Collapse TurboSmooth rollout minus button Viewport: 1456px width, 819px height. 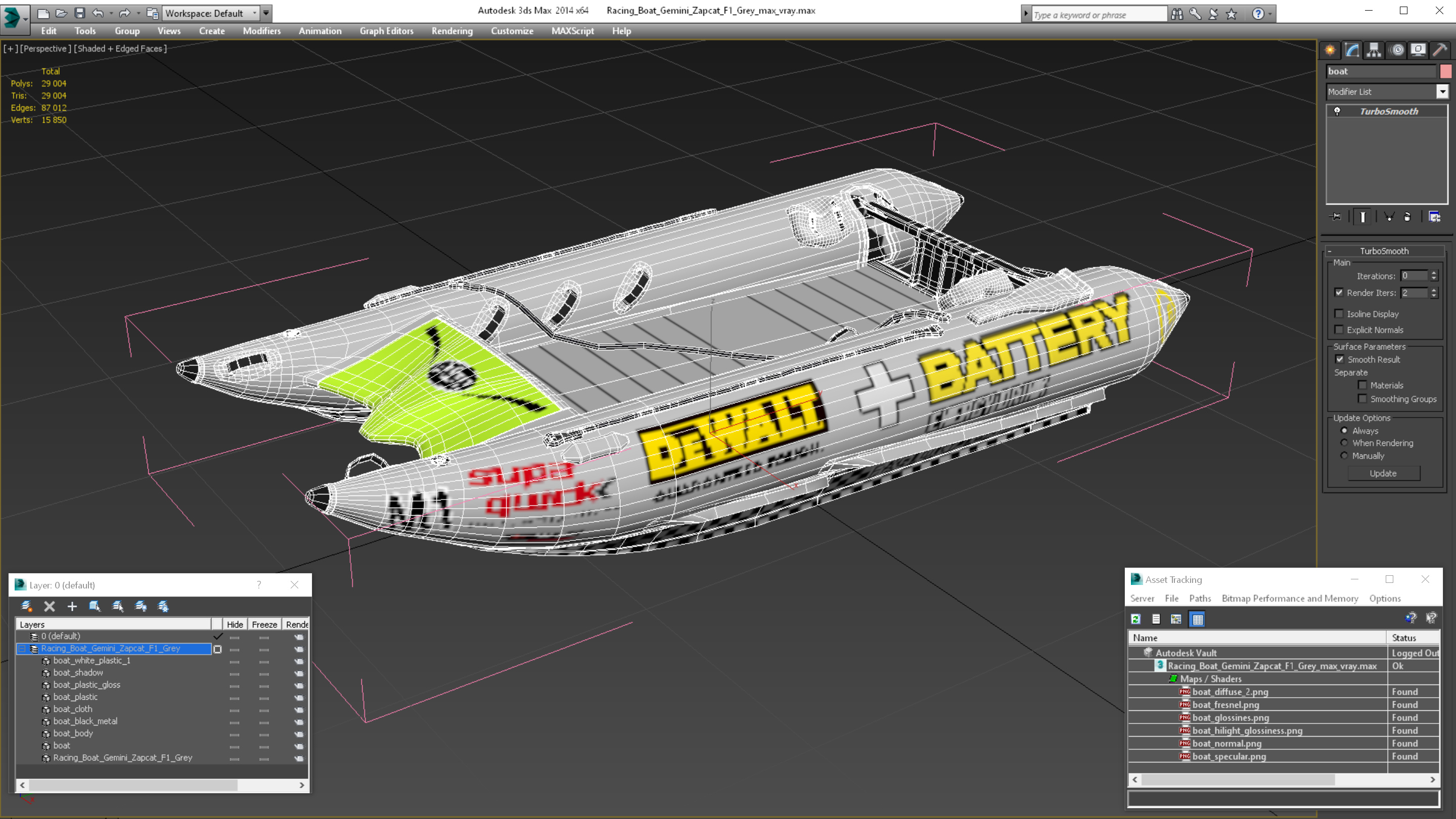click(x=1330, y=251)
